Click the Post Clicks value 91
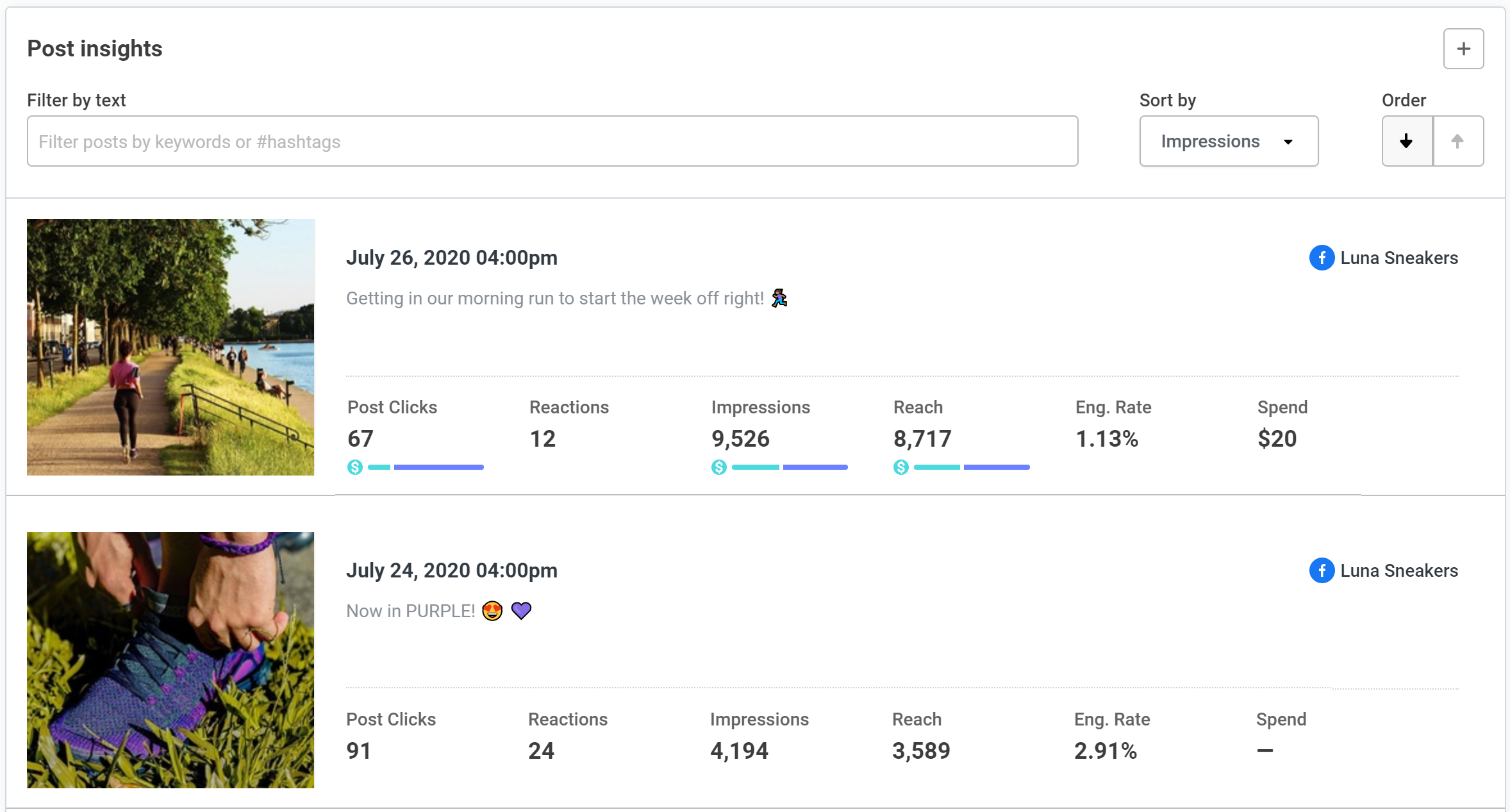 coord(359,751)
